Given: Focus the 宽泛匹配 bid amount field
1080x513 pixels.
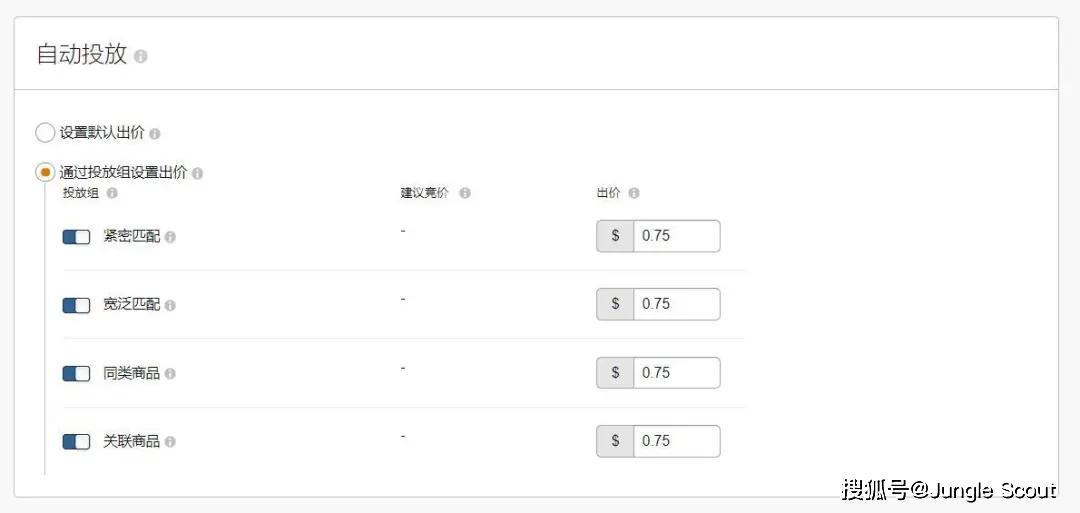Looking at the screenshot, I should tap(676, 304).
